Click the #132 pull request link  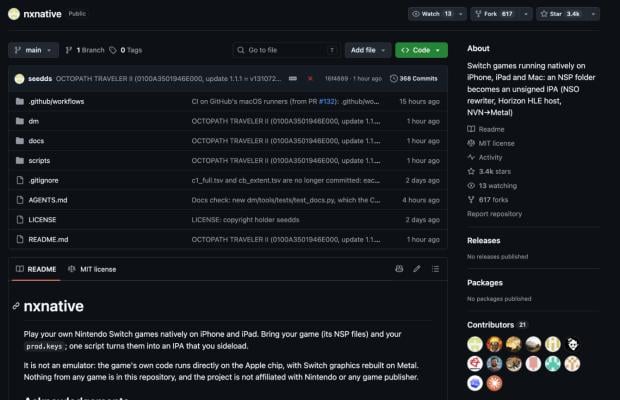pyautogui.click(x=327, y=102)
